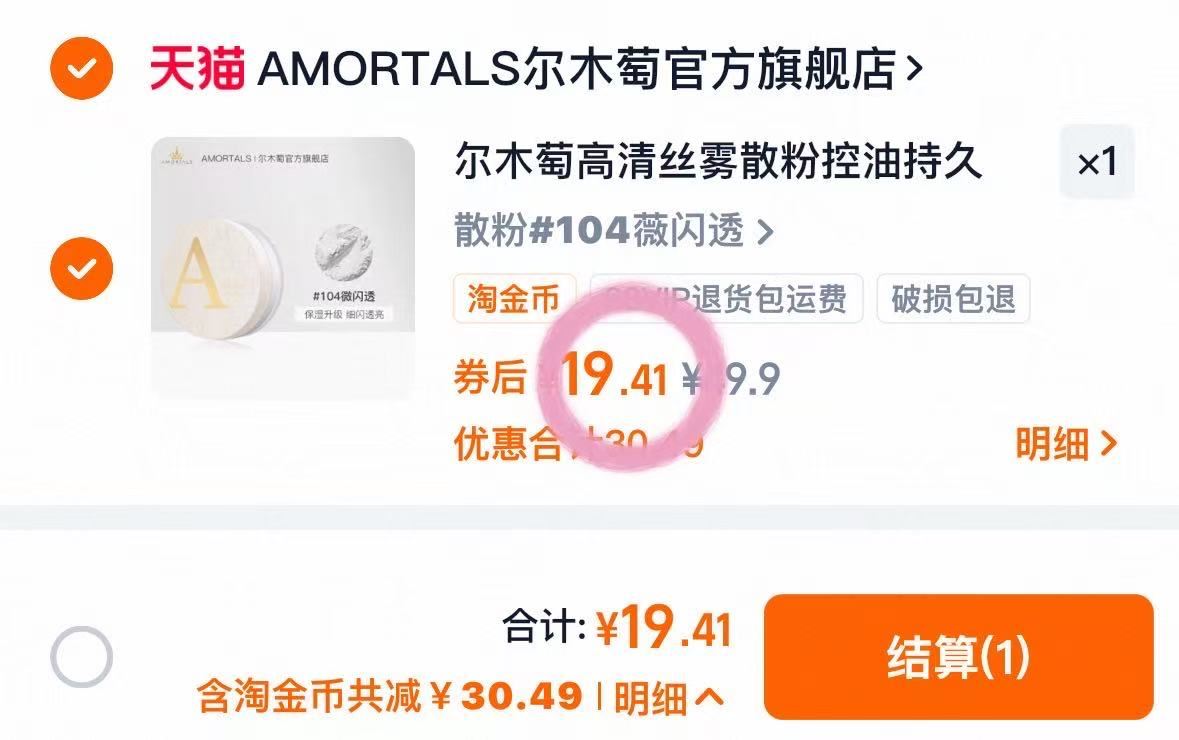This screenshot has height=740, width=1179.
Task: Click the 结算(1) checkout button
Action: coord(959,657)
